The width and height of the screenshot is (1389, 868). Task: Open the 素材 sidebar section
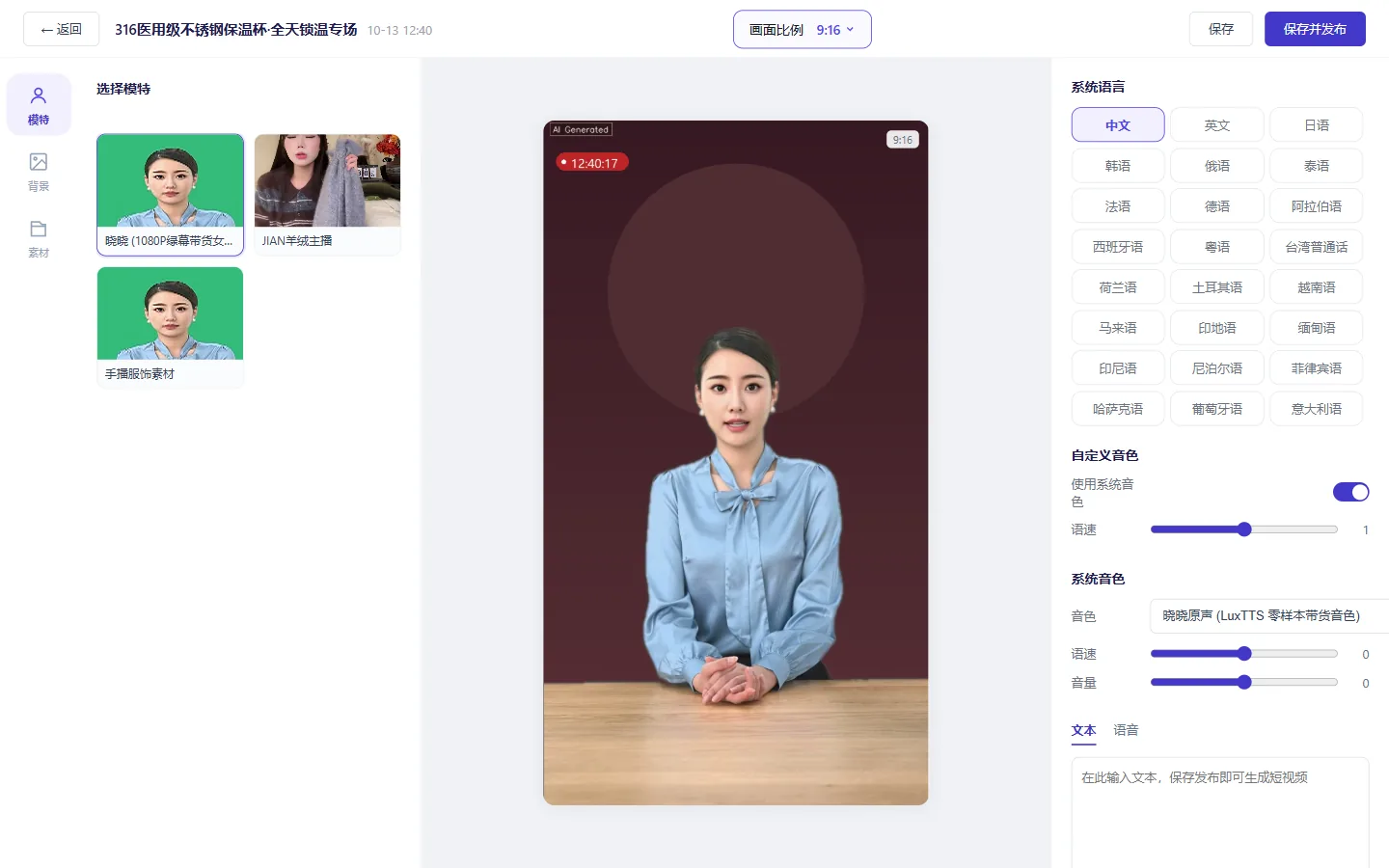coord(39,238)
